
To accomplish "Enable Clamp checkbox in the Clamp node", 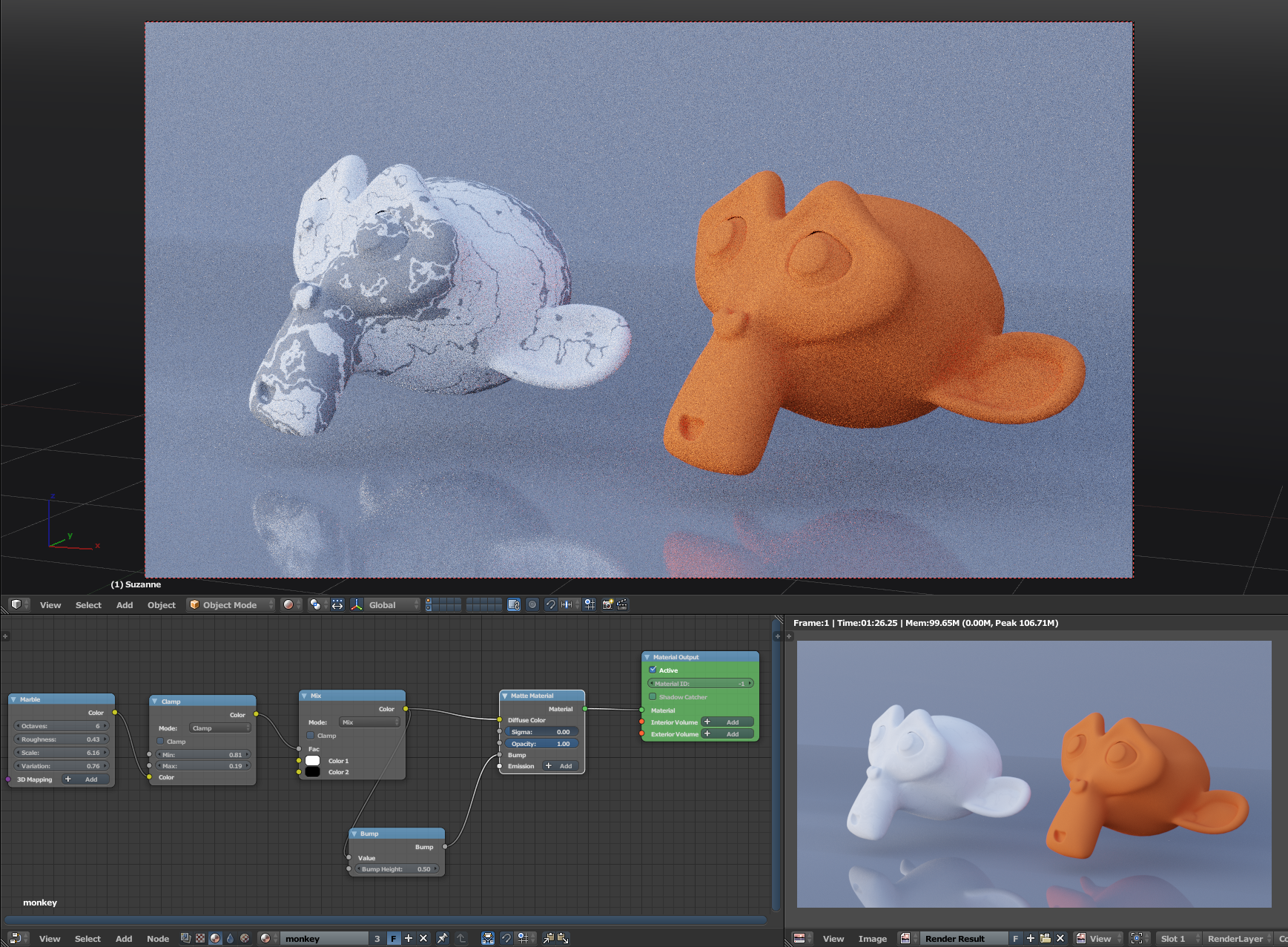I will point(160,741).
